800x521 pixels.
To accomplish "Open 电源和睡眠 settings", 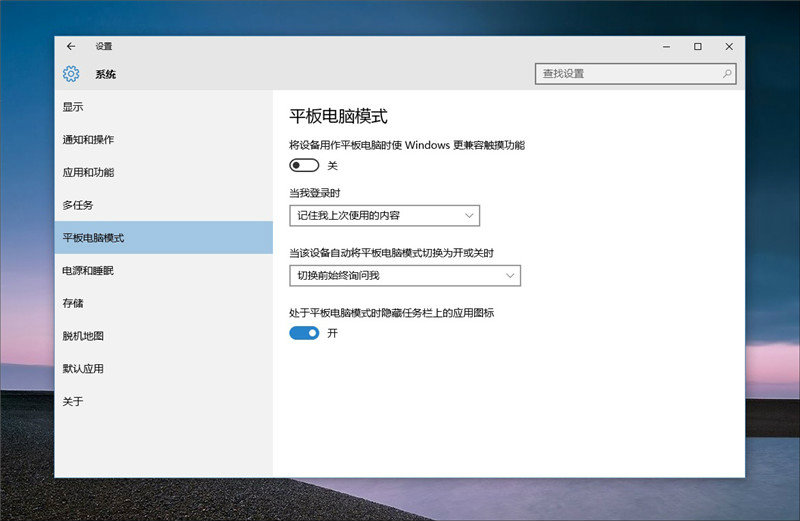I will pos(88,271).
